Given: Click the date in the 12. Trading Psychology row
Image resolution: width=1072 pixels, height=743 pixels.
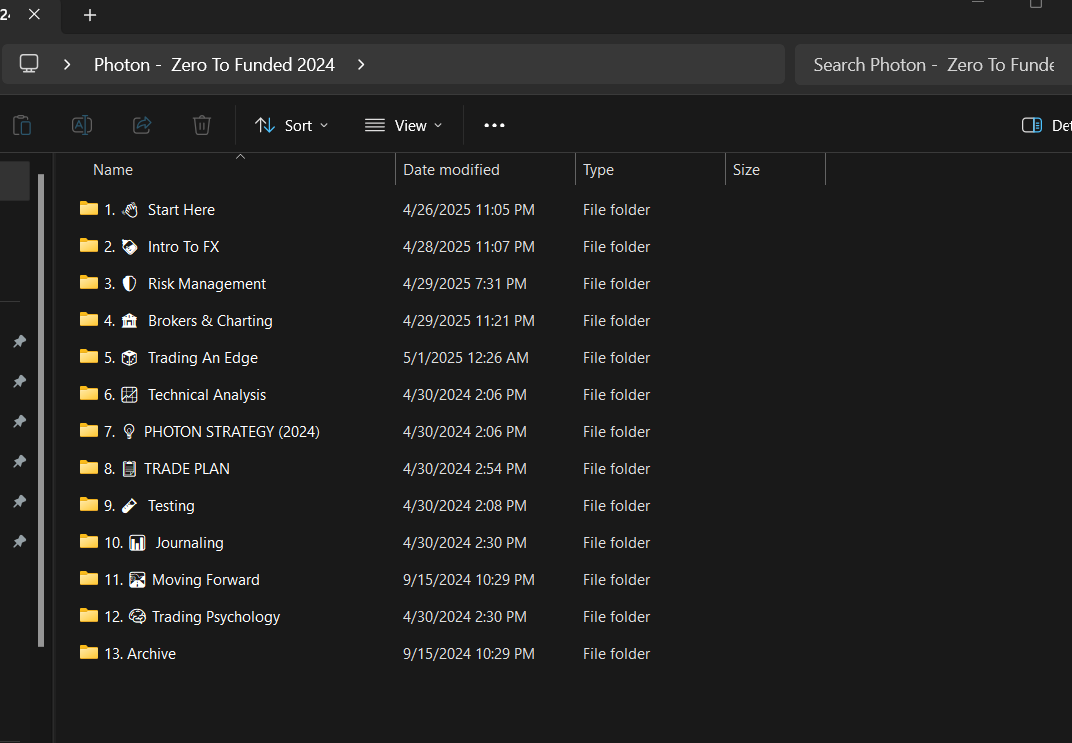Looking at the screenshot, I should [464, 617].
